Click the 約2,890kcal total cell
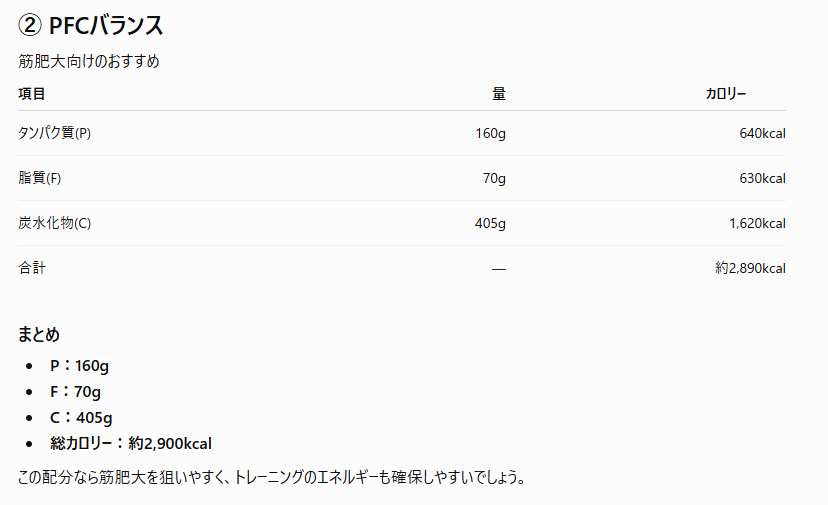 pyautogui.click(x=750, y=268)
